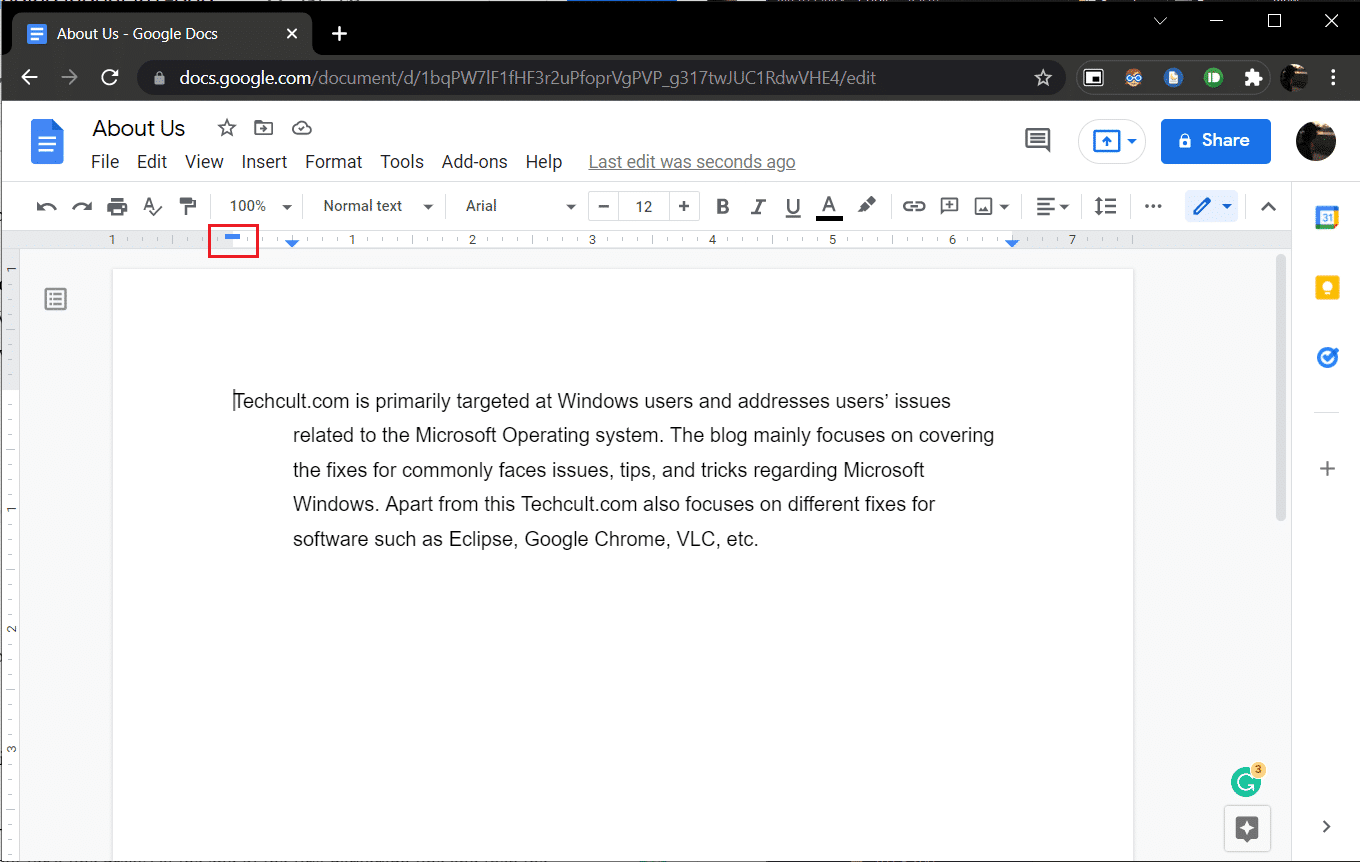1360x862 pixels.
Task: Star the About Us document
Action: coord(227,128)
